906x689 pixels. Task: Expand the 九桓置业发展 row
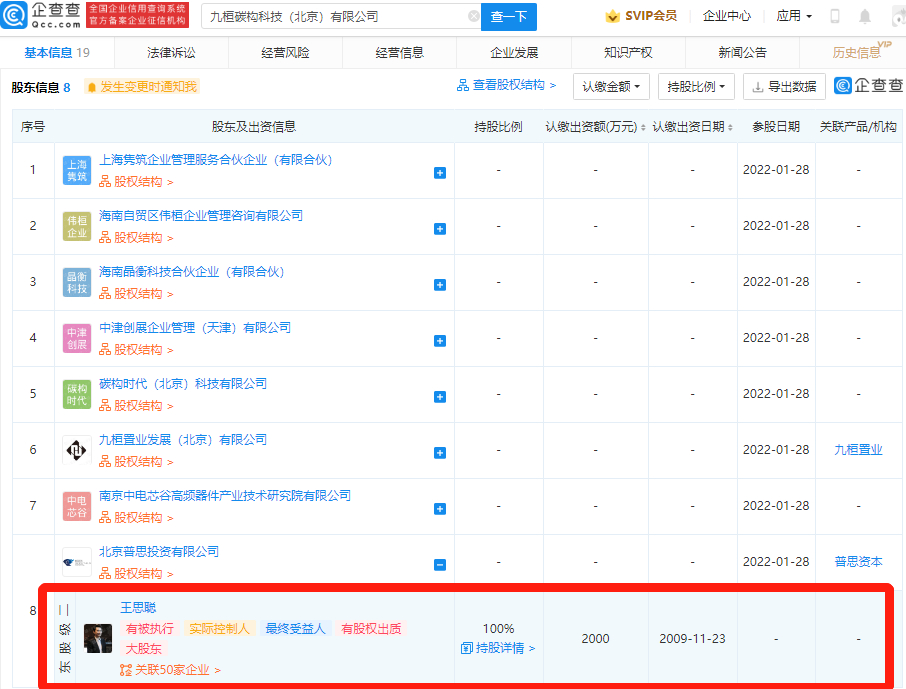(440, 453)
